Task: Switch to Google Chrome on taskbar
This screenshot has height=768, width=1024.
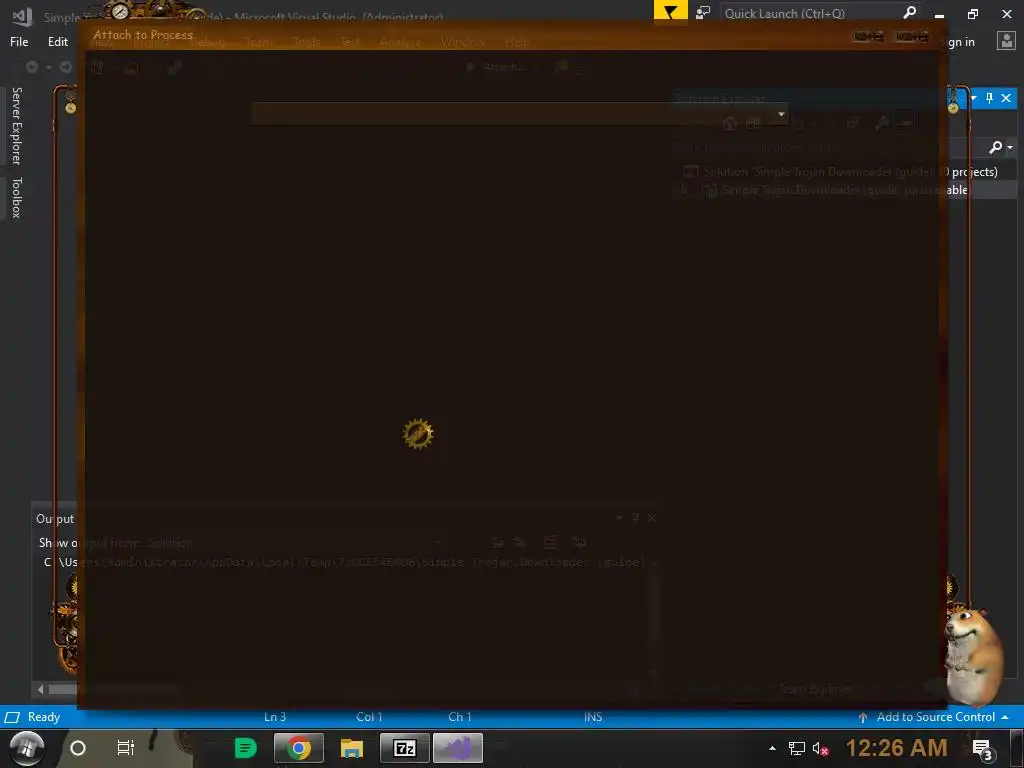Action: tap(298, 748)
